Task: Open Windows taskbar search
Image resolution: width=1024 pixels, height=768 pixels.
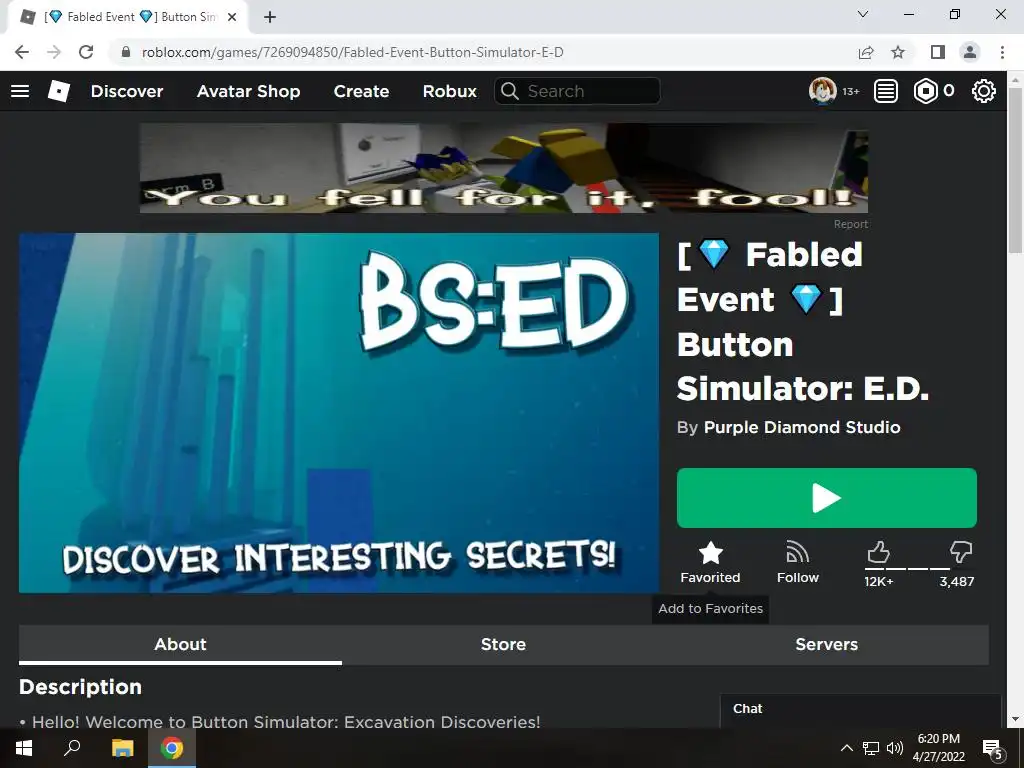Action: (72, 748)
